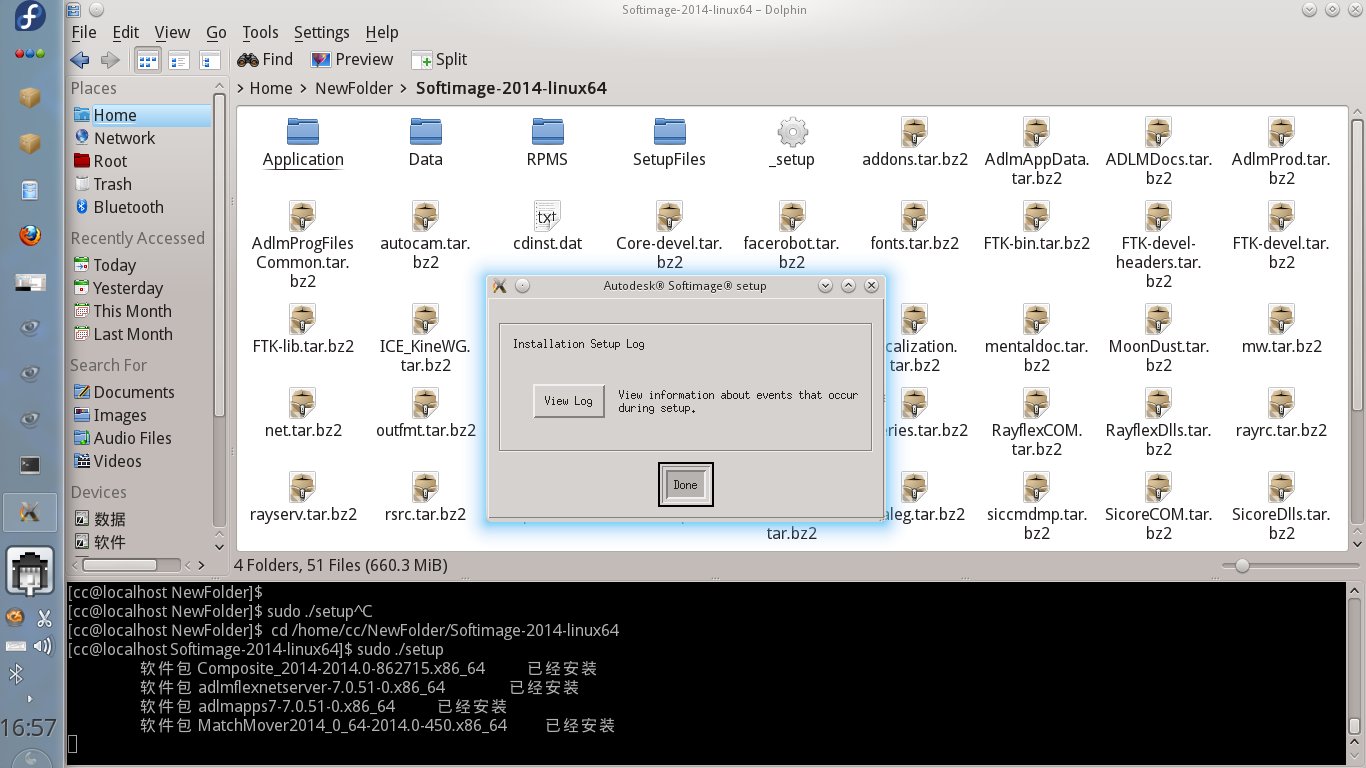Screen dimensions: 1366x768
Task: Select the _setup gear file icon
Action: (792, 132)
